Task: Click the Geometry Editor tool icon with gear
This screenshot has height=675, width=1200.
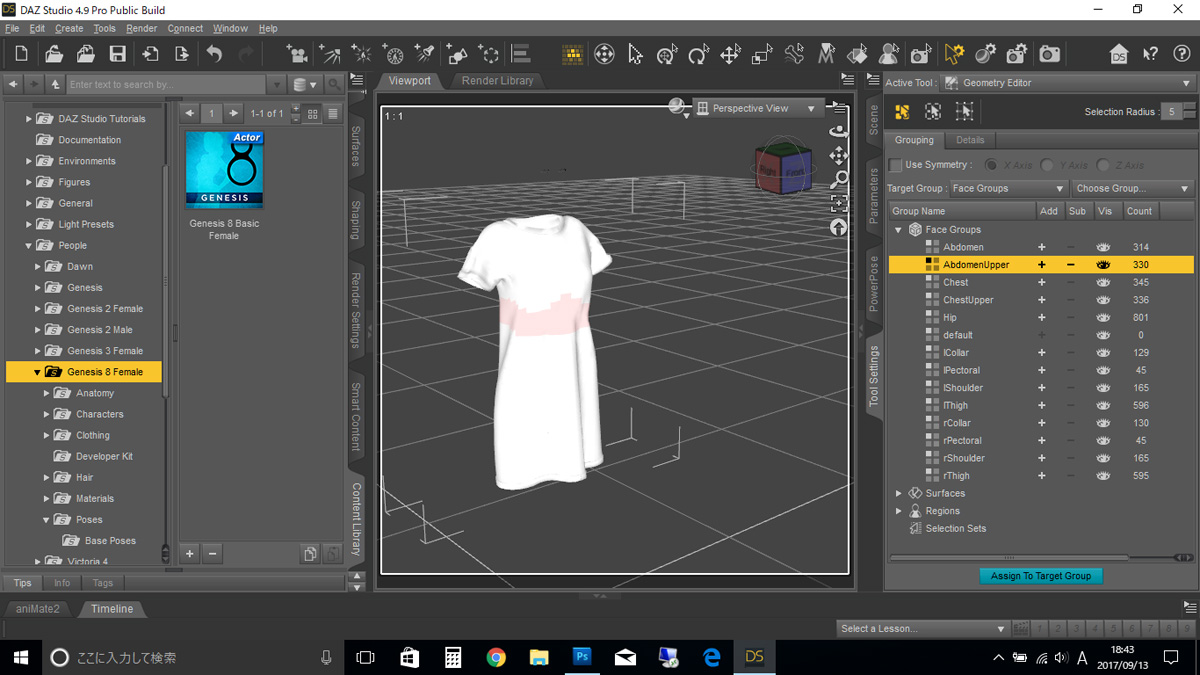Action: pos(954,54)
